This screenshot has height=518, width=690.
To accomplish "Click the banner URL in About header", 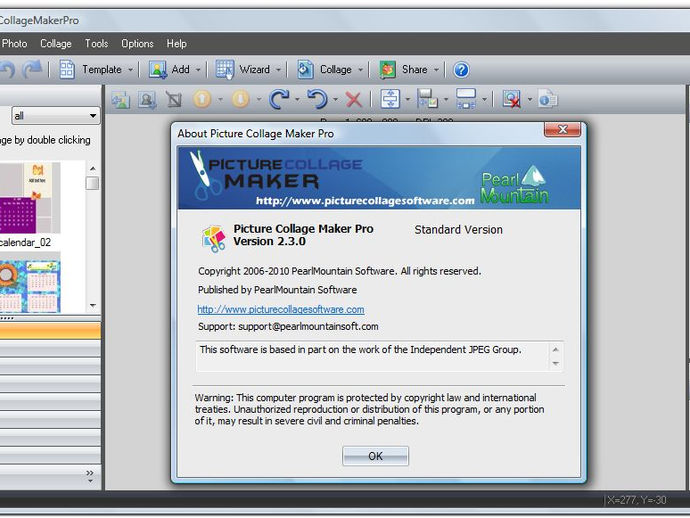I will (x=365, y=201).
